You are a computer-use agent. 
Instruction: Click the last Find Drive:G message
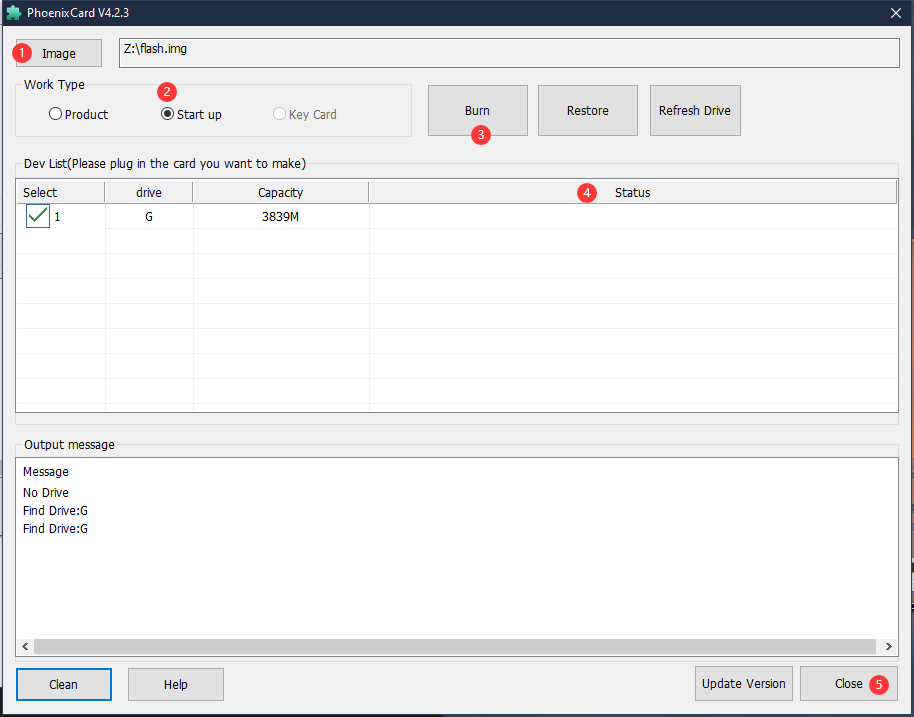55,529
